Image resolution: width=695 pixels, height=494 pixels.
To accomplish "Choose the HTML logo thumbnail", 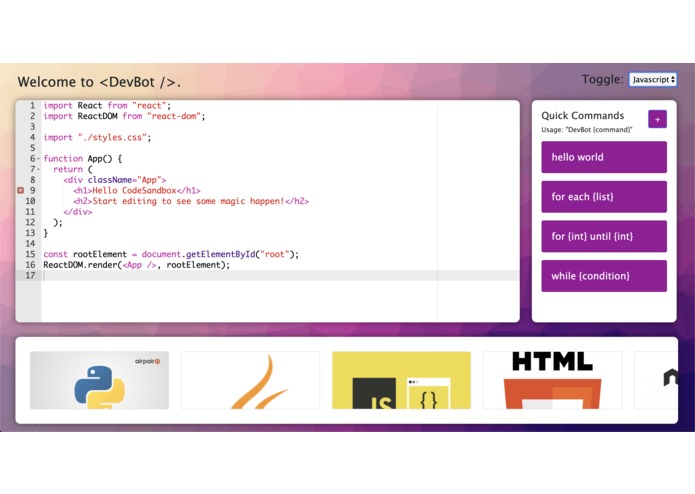I will (x=552, y=380).
